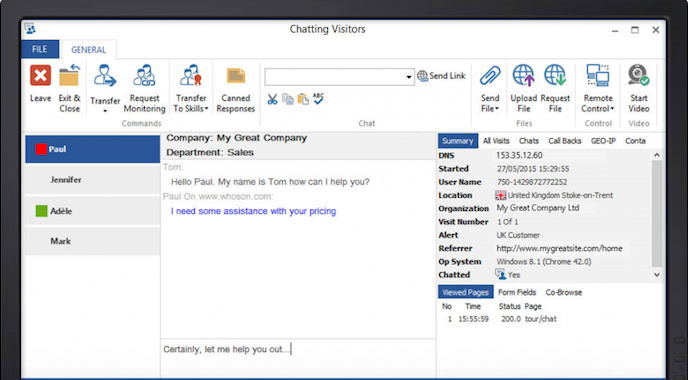
Task: Click the application icon in title bar
Action: pyautogui.click(x=30, y=29)
